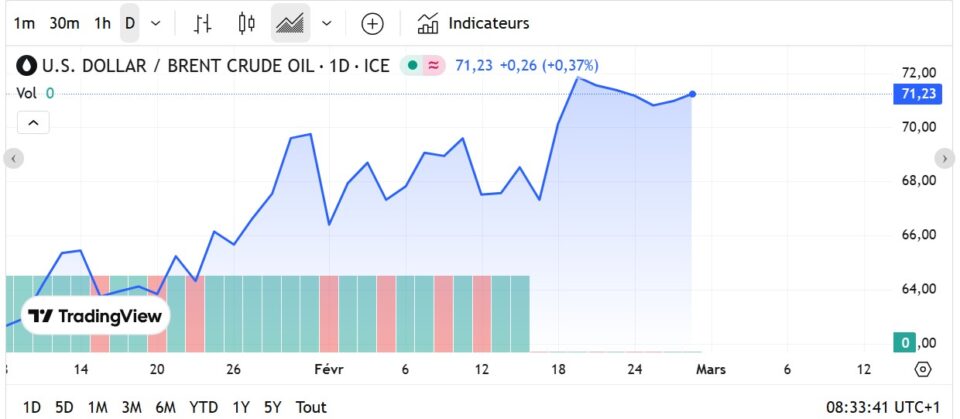This screenshot has width=960, height=419.
Task: Open chart settings hexagon icon
Action: coord(923,369)
